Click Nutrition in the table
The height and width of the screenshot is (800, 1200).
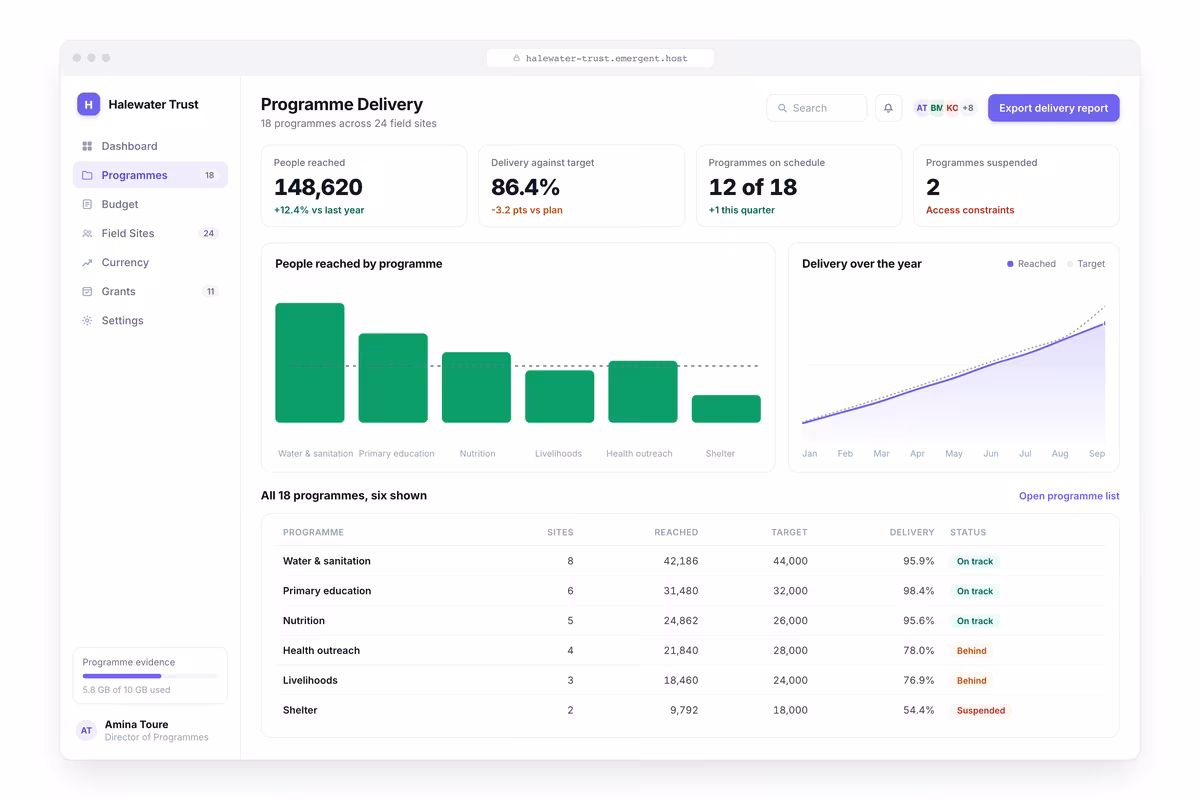[x=304, y=621]
